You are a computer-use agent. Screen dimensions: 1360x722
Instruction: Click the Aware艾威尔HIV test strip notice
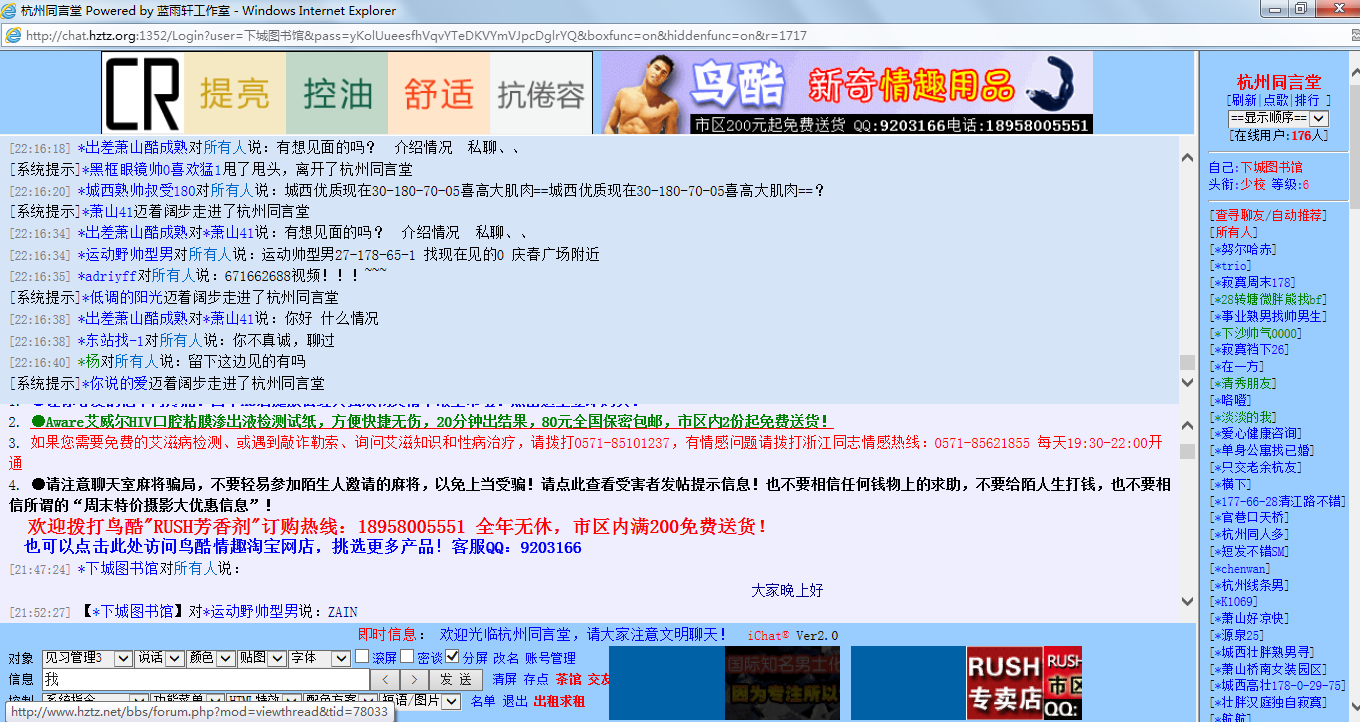[430, 422]
